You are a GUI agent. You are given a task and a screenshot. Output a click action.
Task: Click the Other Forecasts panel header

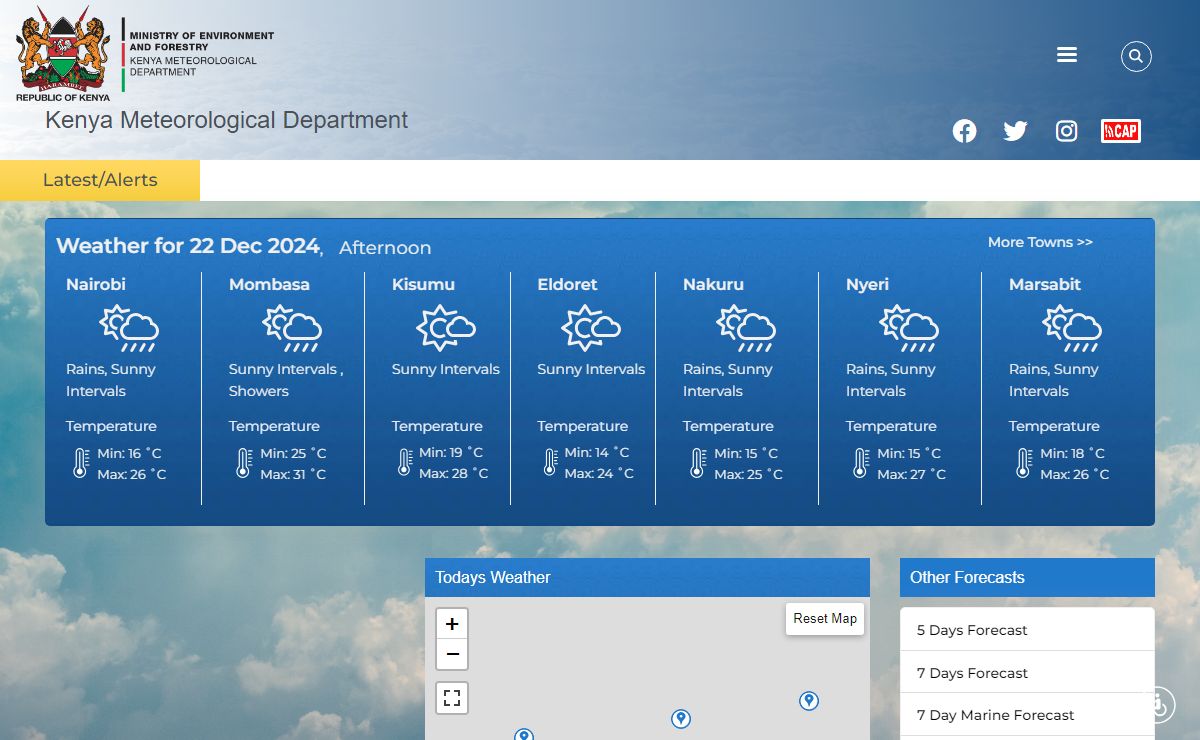pos(1027,577)
